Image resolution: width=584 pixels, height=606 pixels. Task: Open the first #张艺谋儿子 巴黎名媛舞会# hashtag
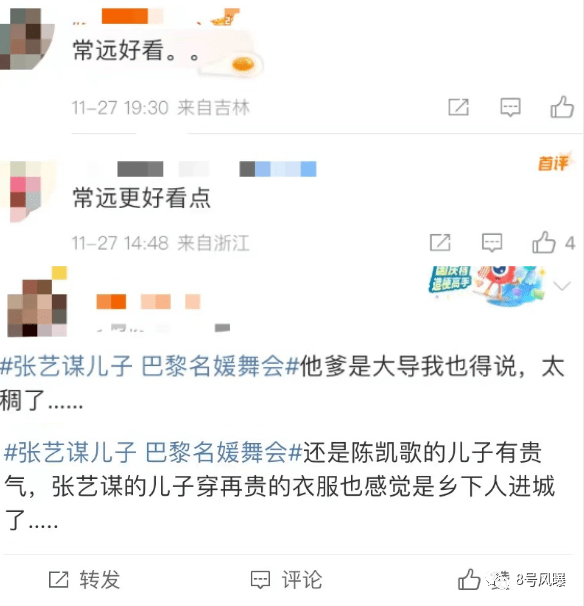[150, 366]
